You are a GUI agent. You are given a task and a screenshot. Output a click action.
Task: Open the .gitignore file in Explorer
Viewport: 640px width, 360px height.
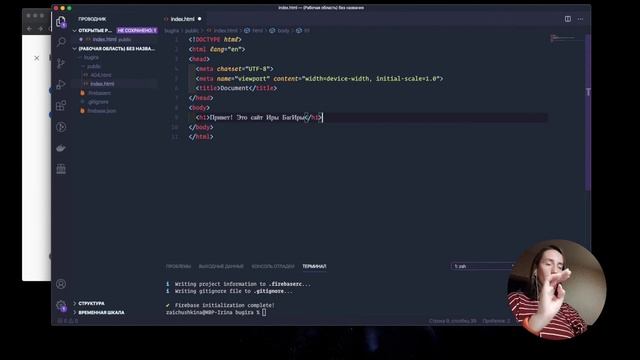(98, 102)
